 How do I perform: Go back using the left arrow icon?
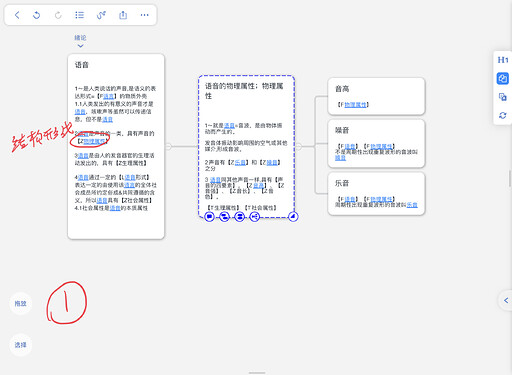click(17, 15)
